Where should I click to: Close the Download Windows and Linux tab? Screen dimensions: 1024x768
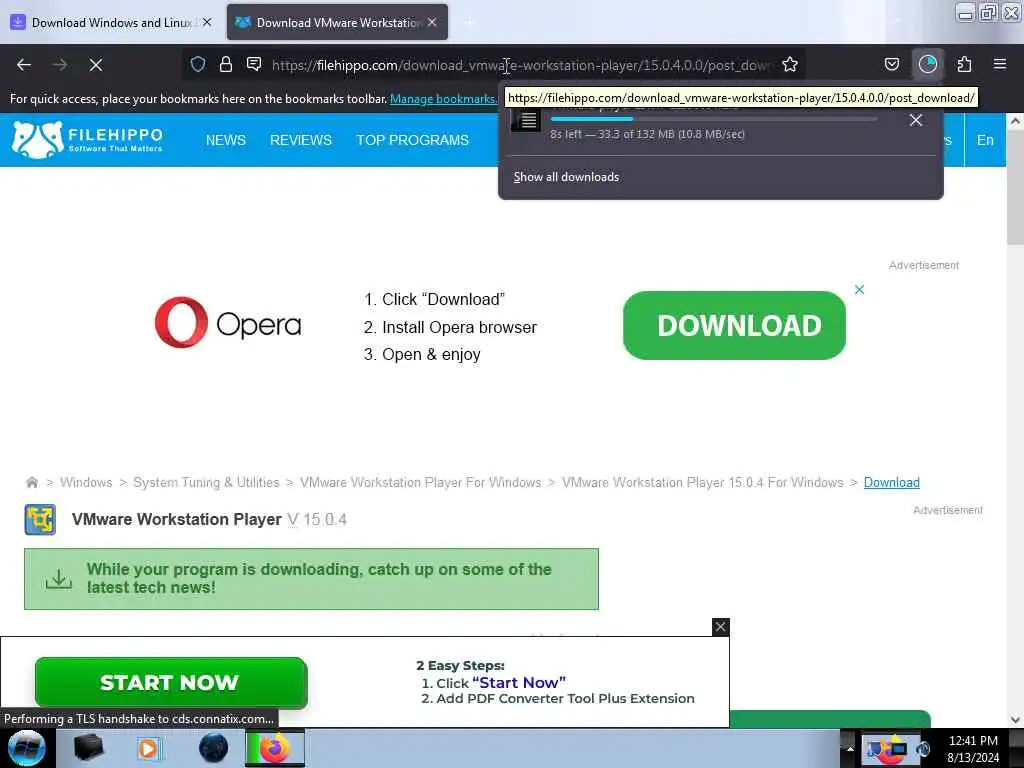click(207, 22)
